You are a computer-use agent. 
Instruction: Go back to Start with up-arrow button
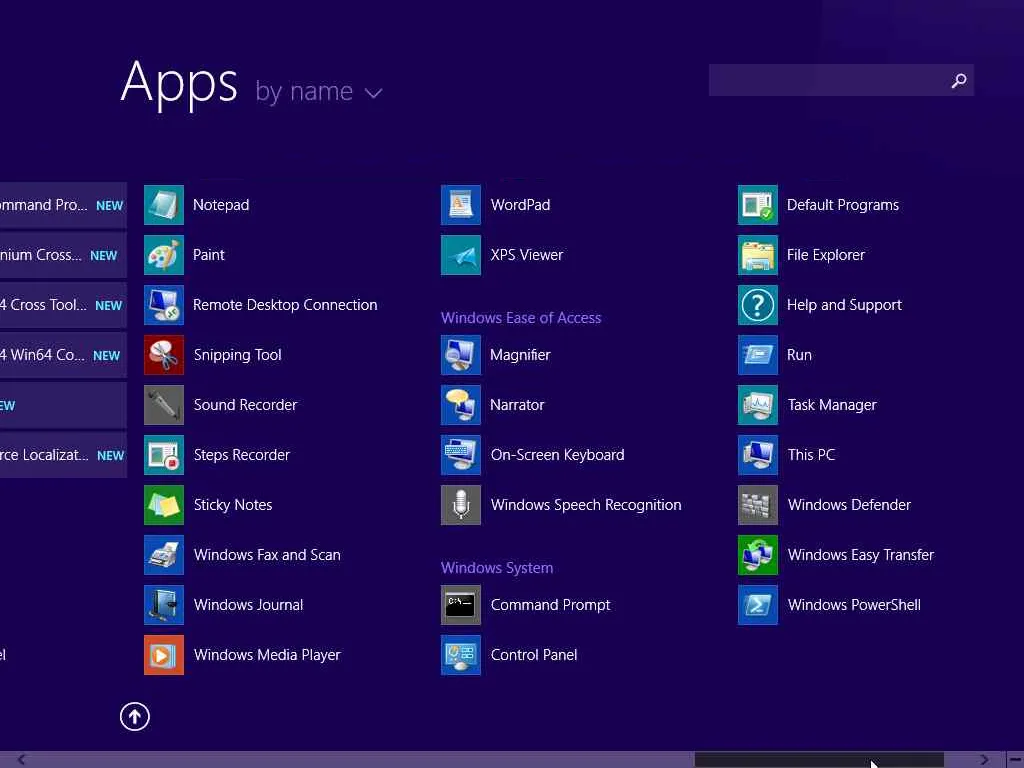point(135,716)
